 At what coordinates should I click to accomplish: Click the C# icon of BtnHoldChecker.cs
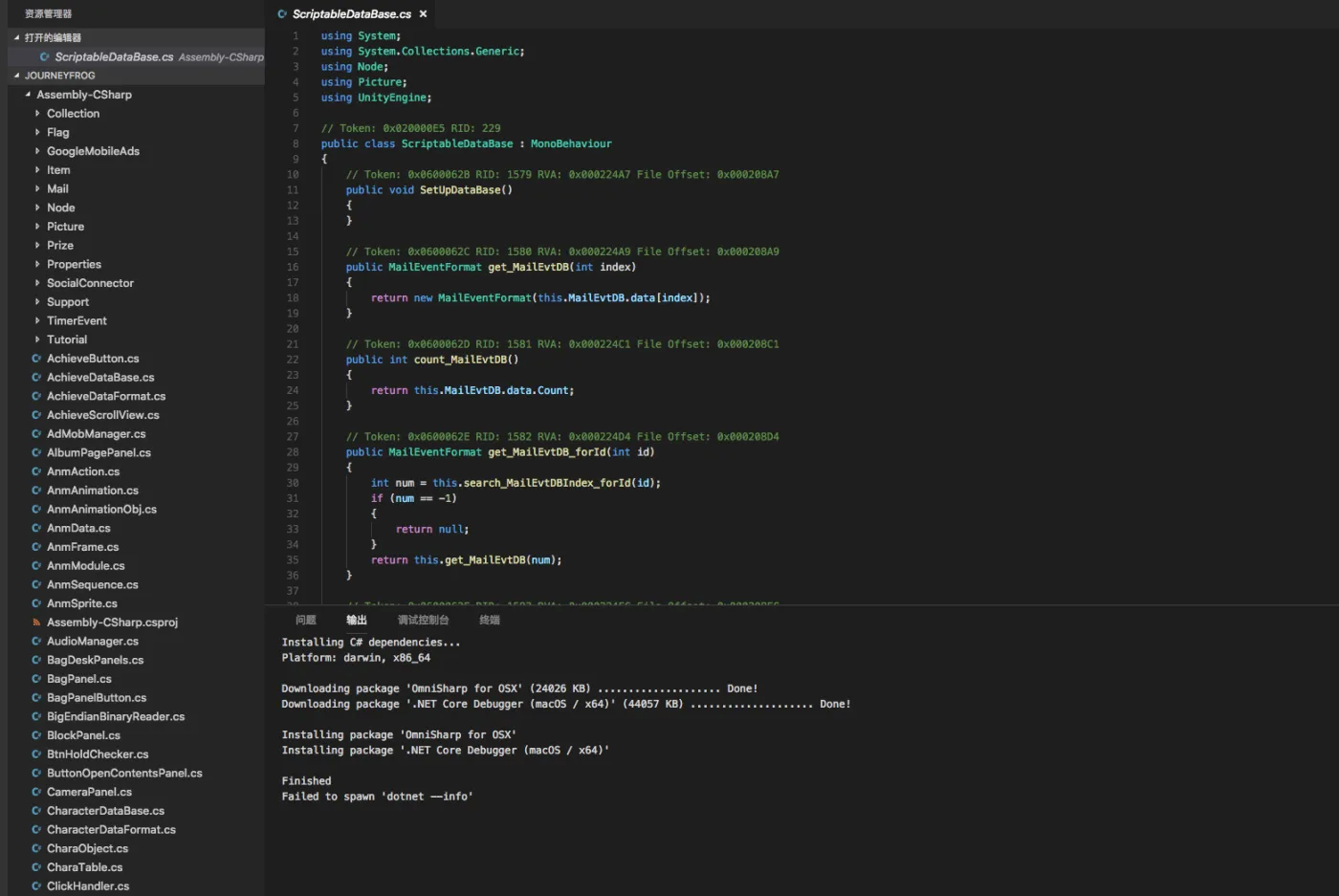(36, 754)
